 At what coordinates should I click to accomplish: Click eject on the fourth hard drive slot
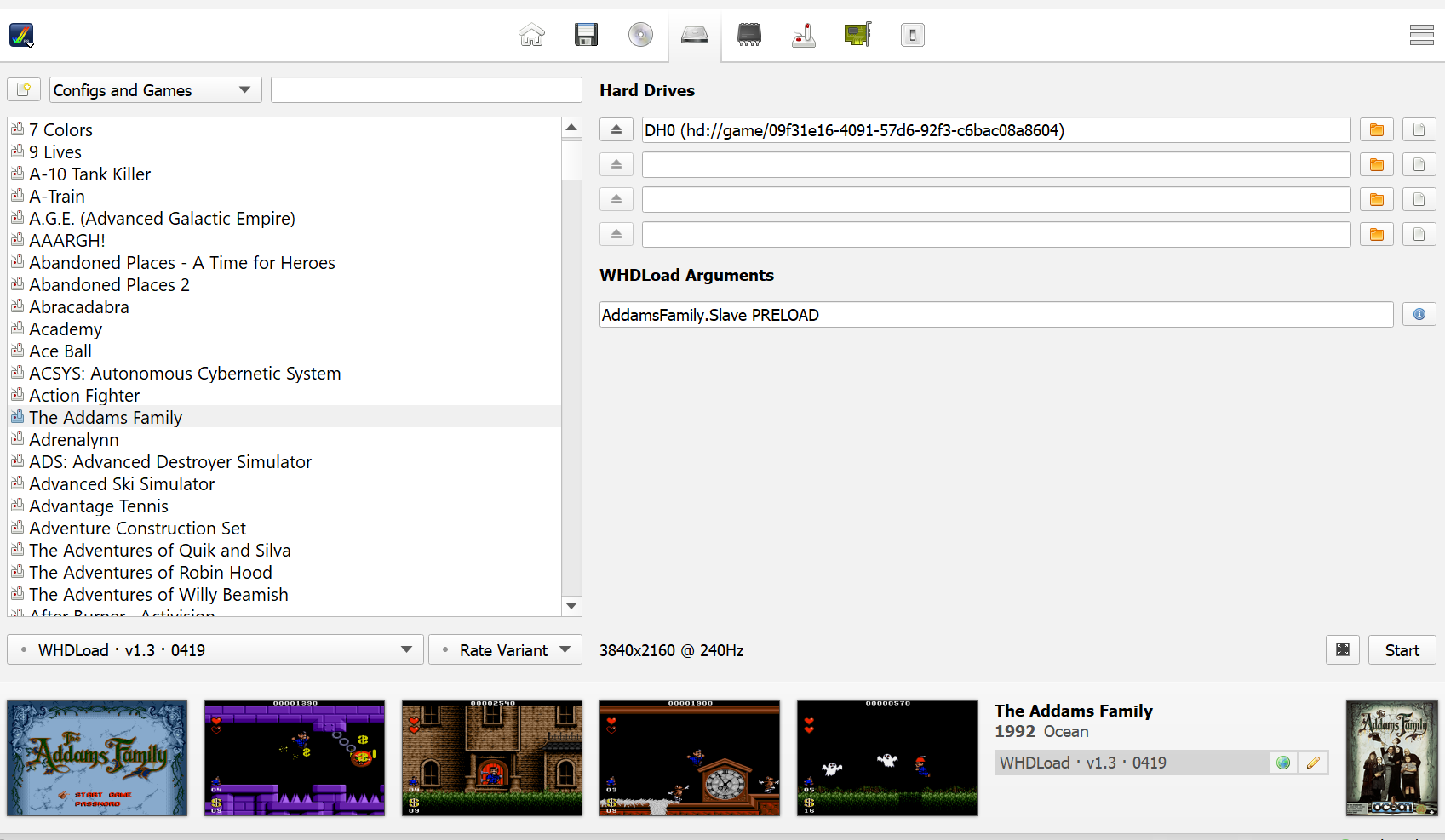coord(616,234)
